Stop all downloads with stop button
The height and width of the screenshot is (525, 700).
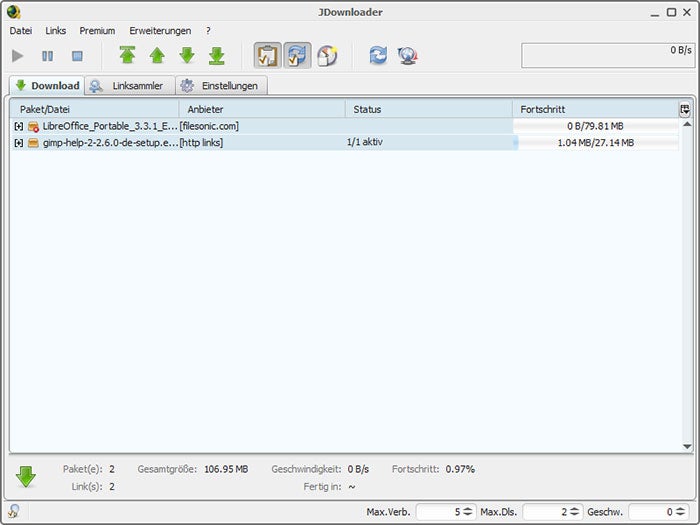[x=77, y=56]
